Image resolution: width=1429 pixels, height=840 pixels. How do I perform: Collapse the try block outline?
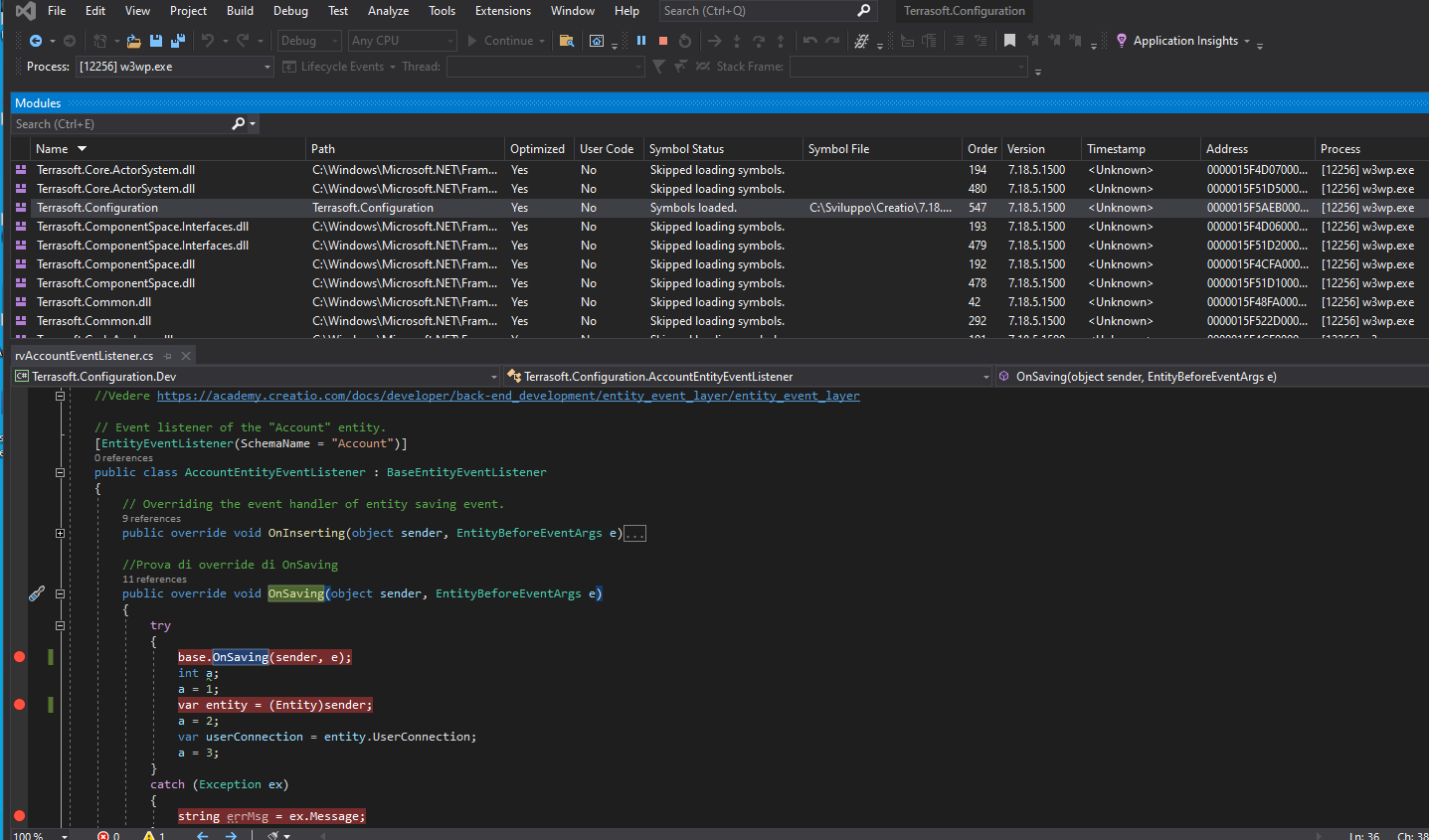[x=60, y=625]
